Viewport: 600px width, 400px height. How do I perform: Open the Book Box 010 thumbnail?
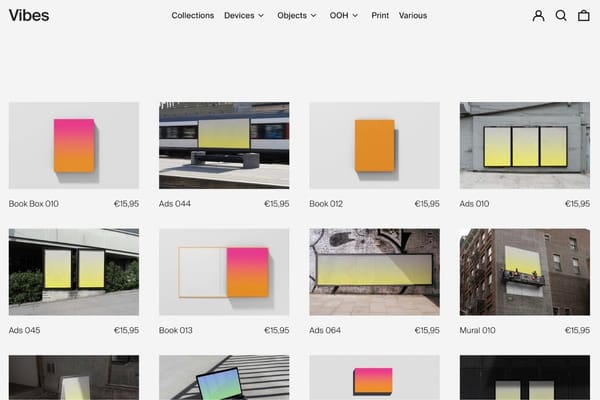tap(74, 145)
